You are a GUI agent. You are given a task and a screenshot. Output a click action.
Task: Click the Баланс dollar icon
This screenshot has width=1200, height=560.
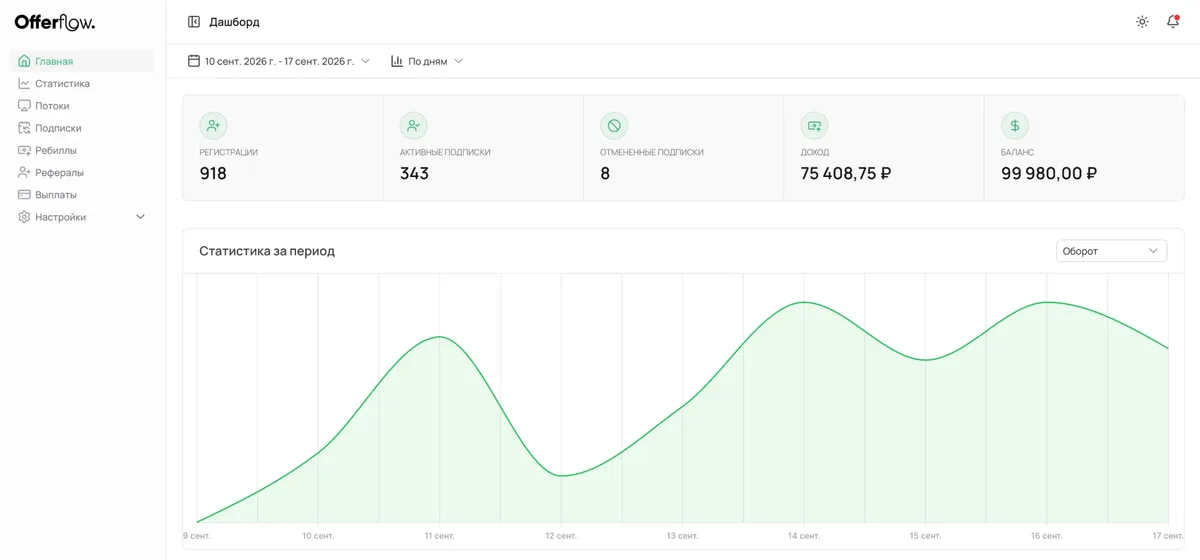[x=1014, y=126]
